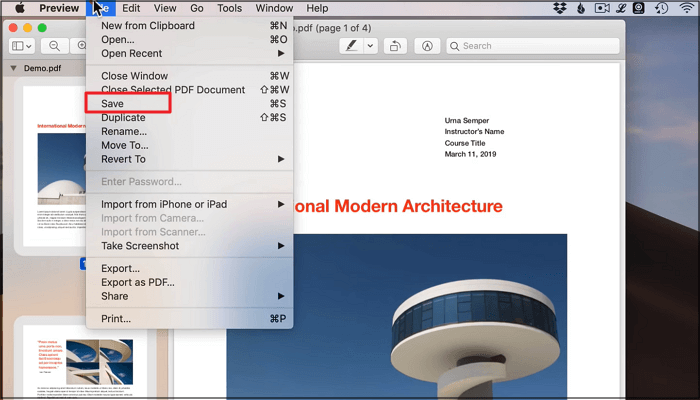Select Save in the File menu
The width and height of the screenshot is (700, 400).
(x=189, y=104)
